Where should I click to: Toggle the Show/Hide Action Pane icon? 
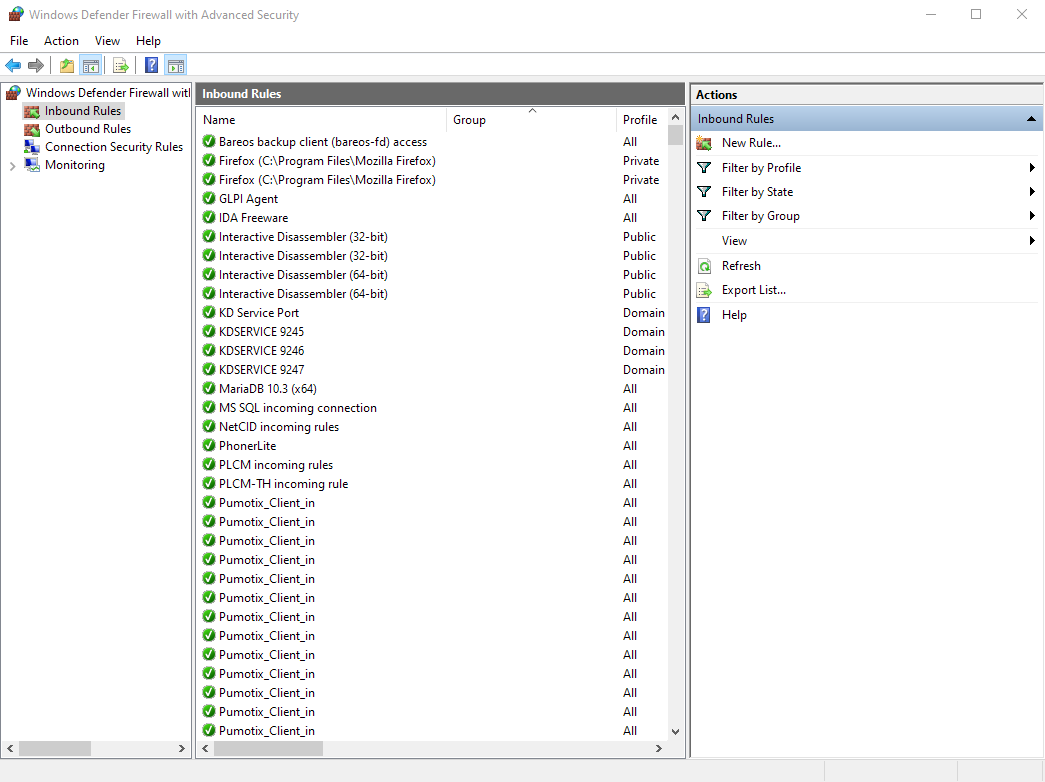[176, 65]
